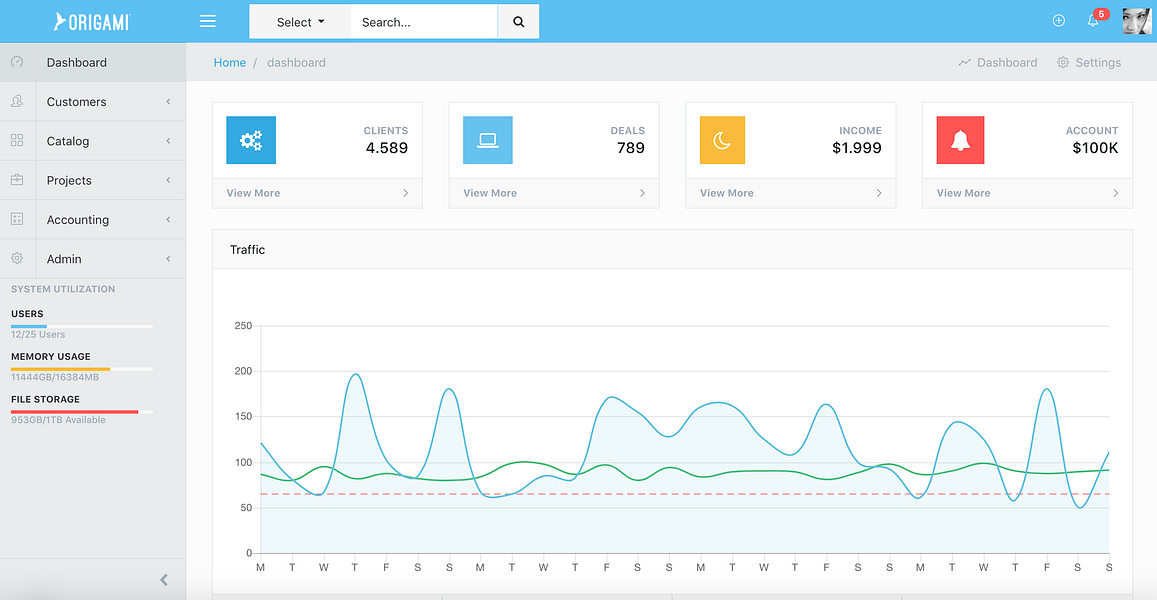Click the laptop Deals icon

pyautogui.click(x=488, y=139)
